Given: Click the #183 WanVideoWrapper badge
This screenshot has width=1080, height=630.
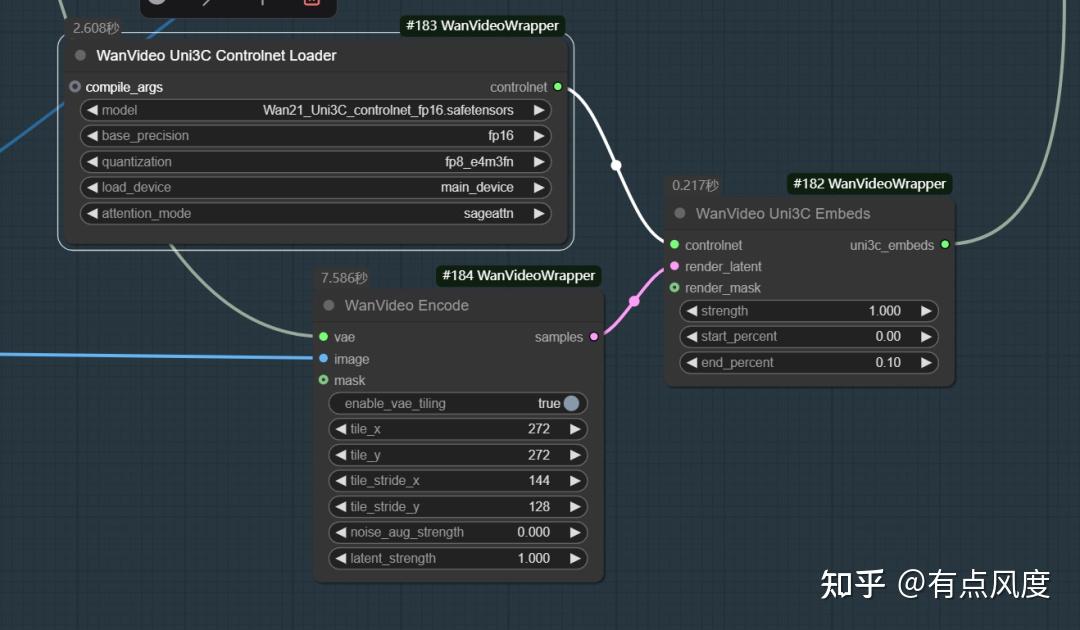Looking at the screenshot, I should click(483, 25).
